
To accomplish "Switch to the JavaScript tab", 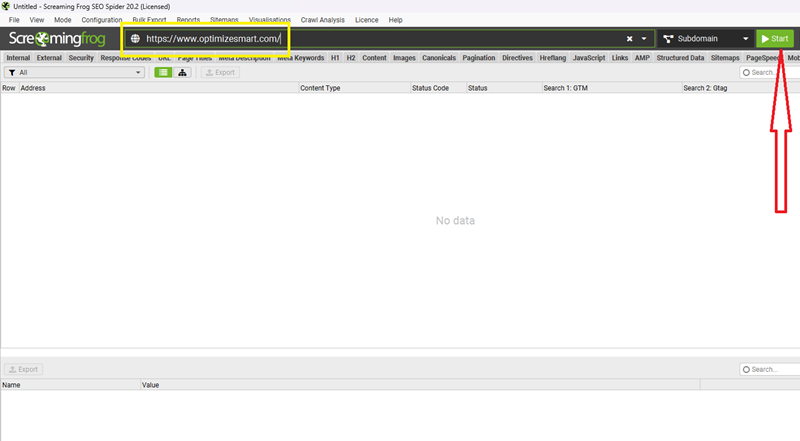I will [x=589, y=58].
